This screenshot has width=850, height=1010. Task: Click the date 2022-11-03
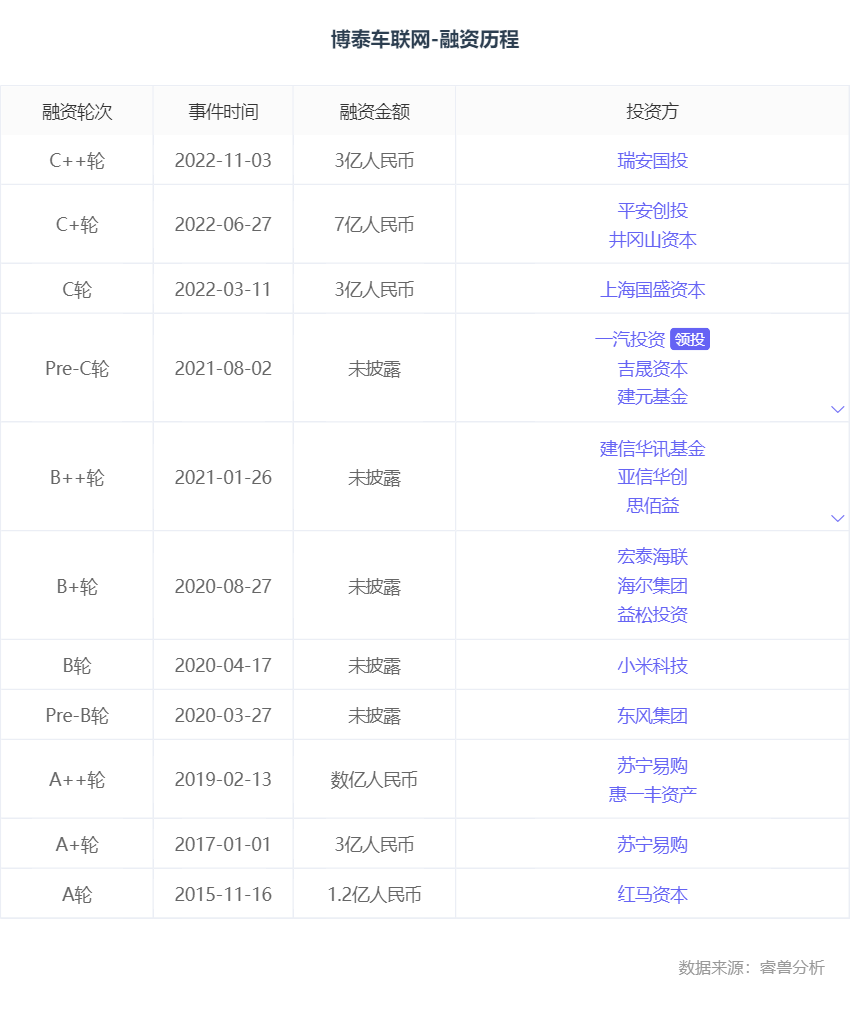pos(223,160)
